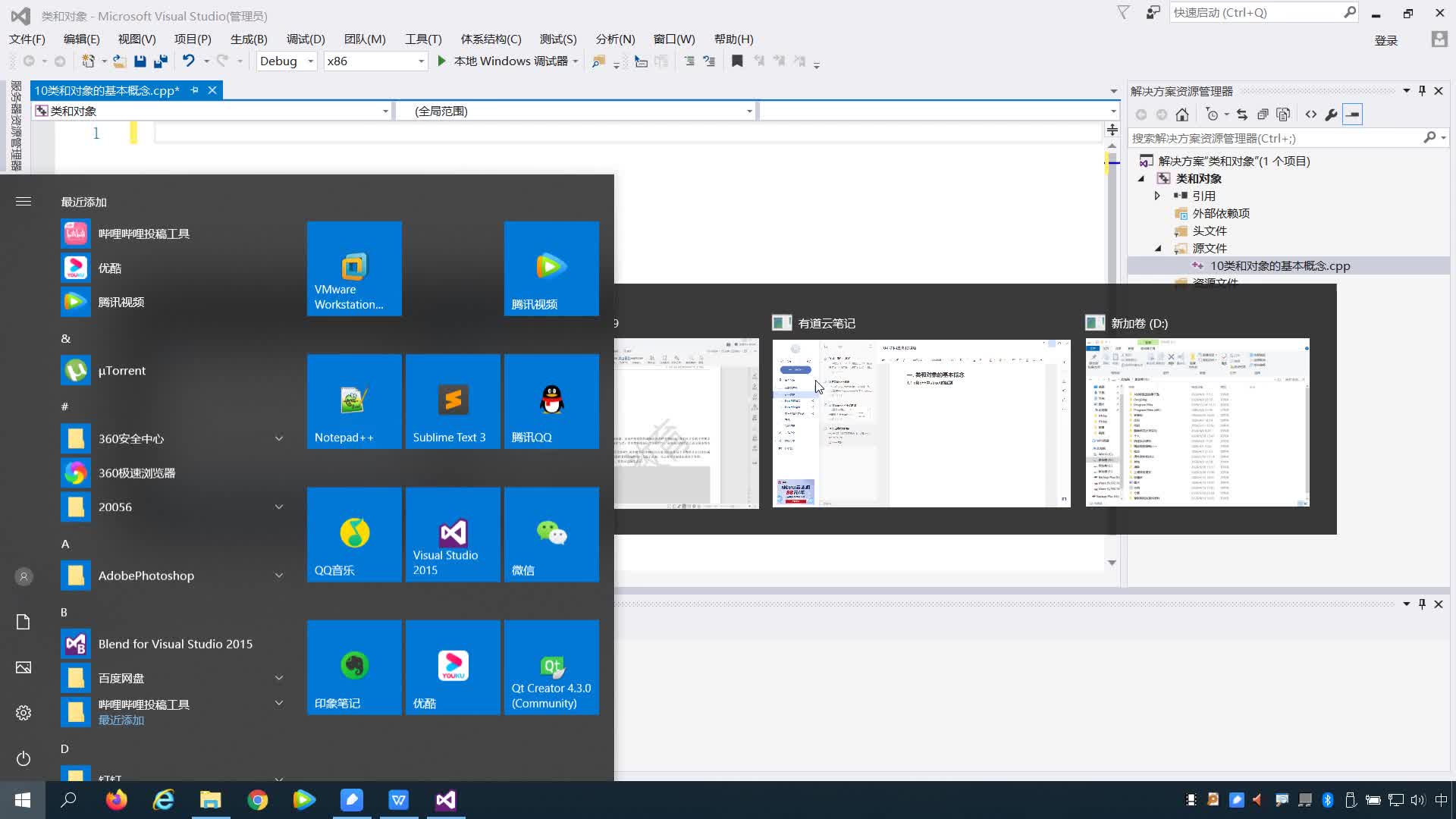Toggle pin on the cpp document tab
The width and height of the screenshot is (1456, 819).
coord(195,90)
